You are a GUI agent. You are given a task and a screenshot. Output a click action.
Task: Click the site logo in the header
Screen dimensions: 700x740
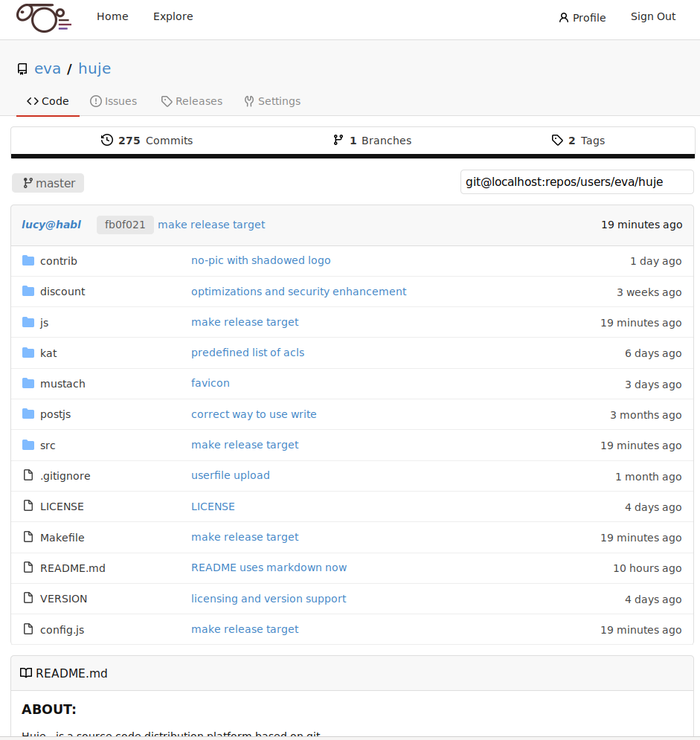pos(44,18)
